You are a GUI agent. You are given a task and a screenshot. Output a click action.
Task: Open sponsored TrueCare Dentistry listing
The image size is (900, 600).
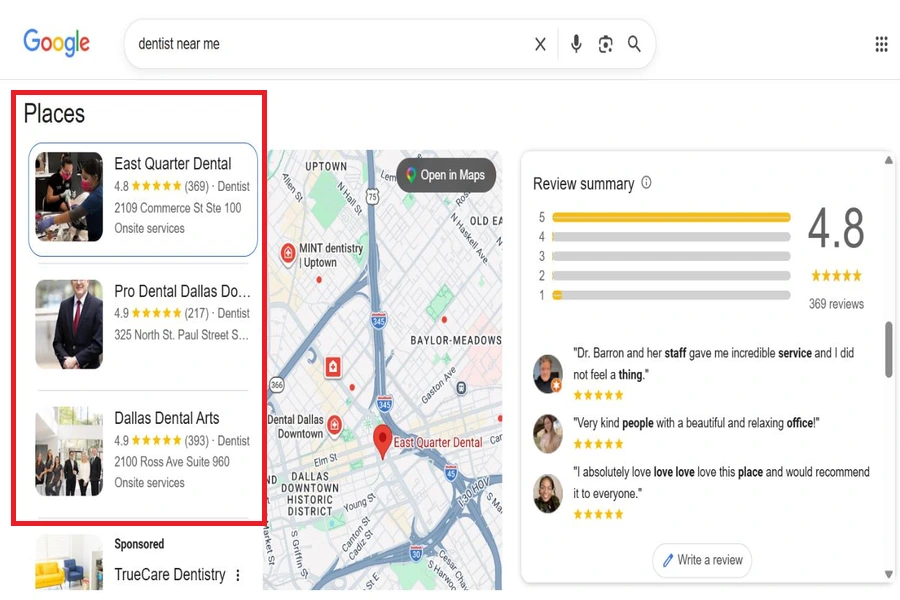click(x=169, y=575)
